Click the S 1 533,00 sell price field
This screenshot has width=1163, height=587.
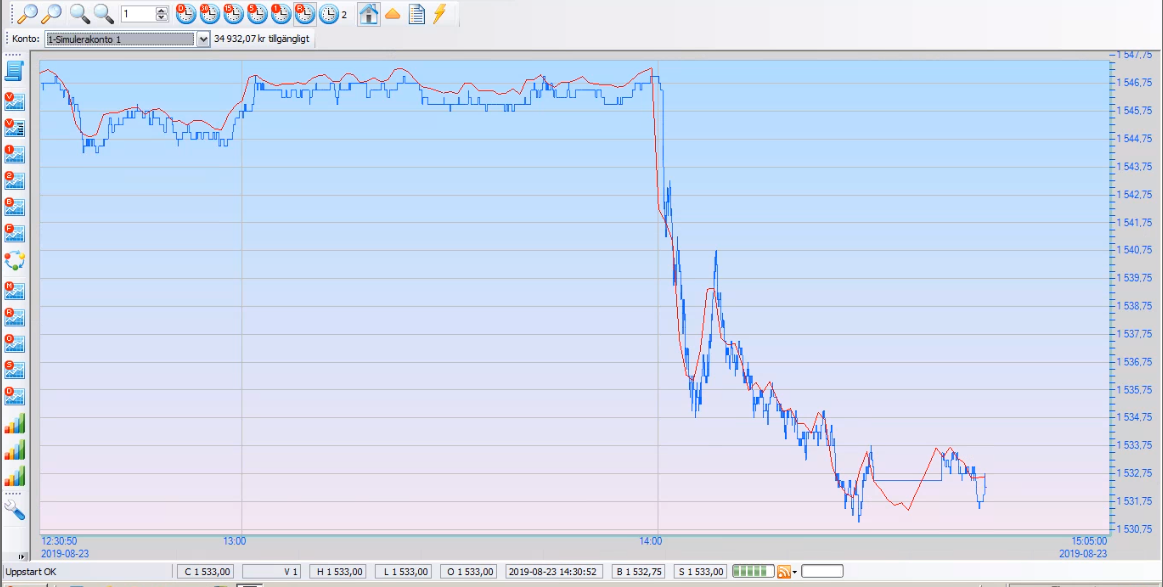(x=699, y=571)
